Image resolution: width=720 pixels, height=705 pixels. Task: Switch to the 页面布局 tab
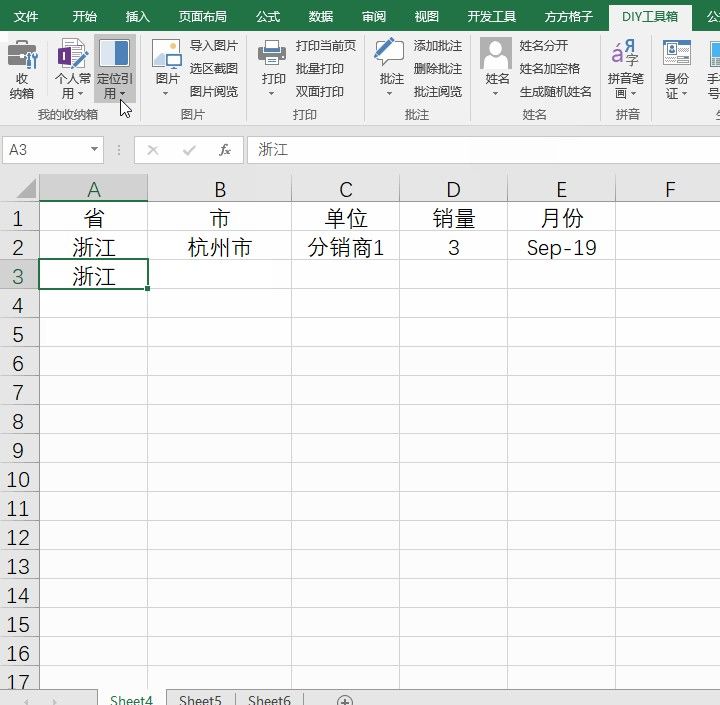pos(203,17)
